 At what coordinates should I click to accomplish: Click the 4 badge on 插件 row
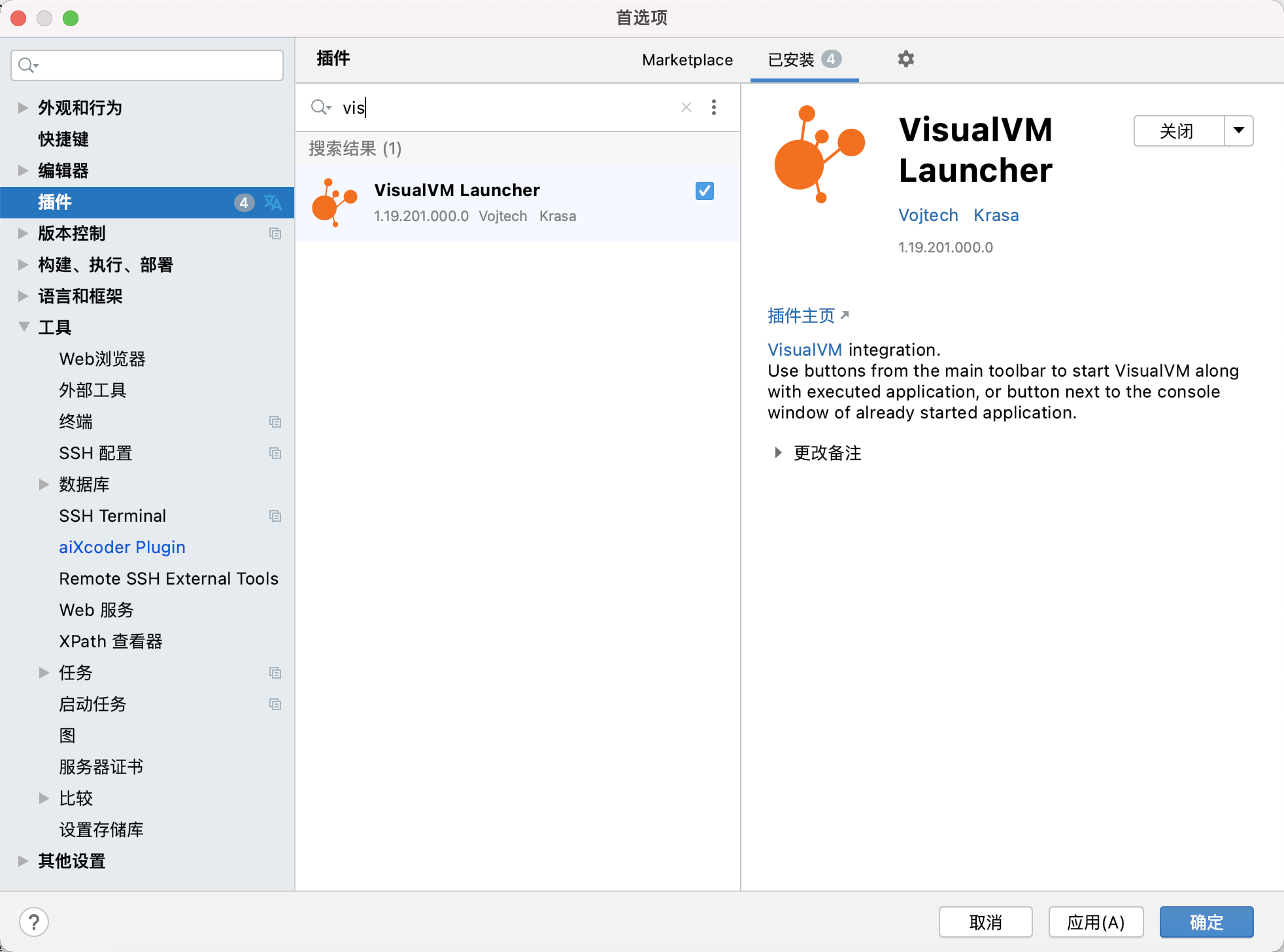click(x=244, y=203)
